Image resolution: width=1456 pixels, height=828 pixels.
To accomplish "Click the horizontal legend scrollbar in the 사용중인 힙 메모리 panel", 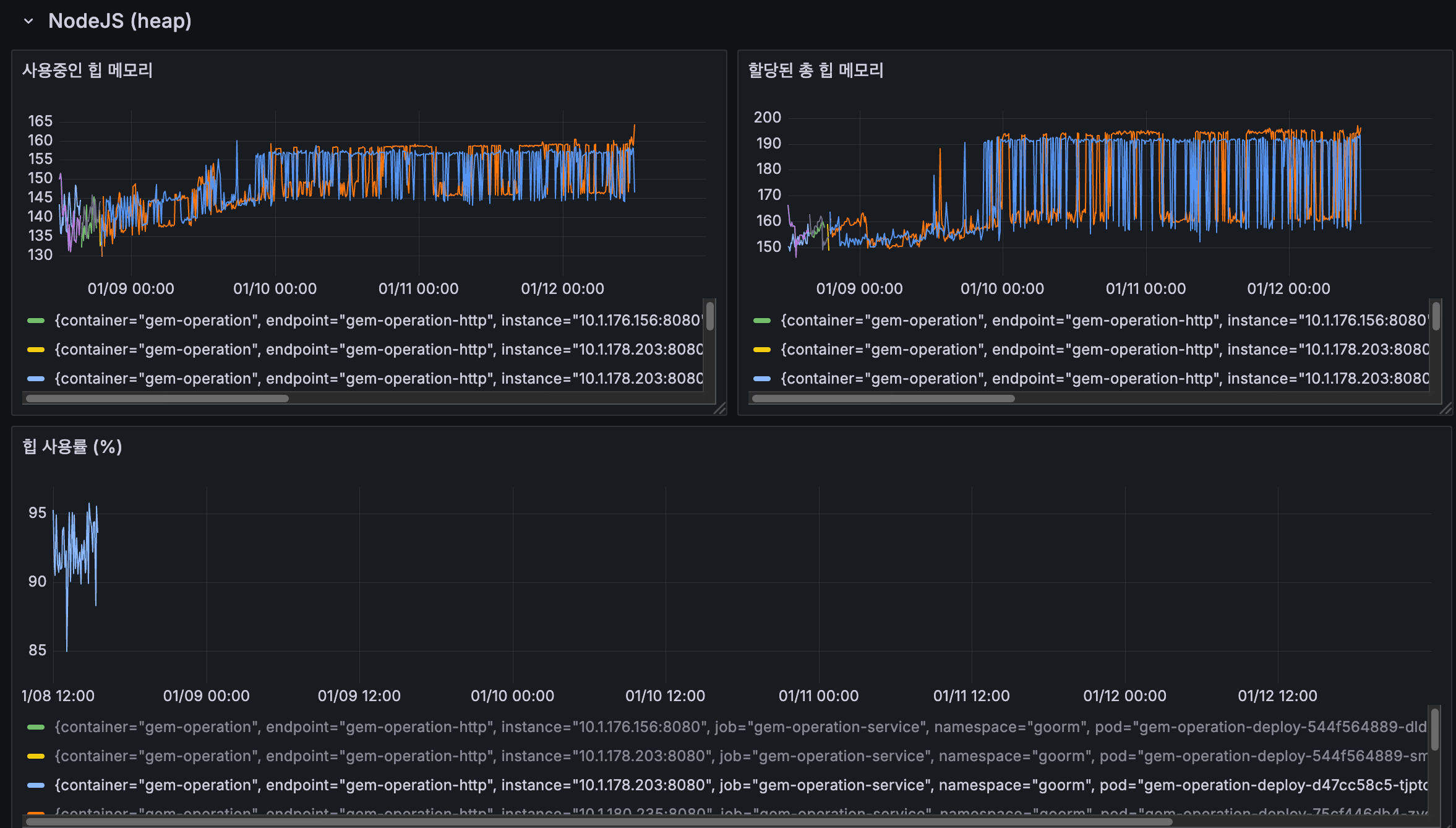I will coord(158,399).
